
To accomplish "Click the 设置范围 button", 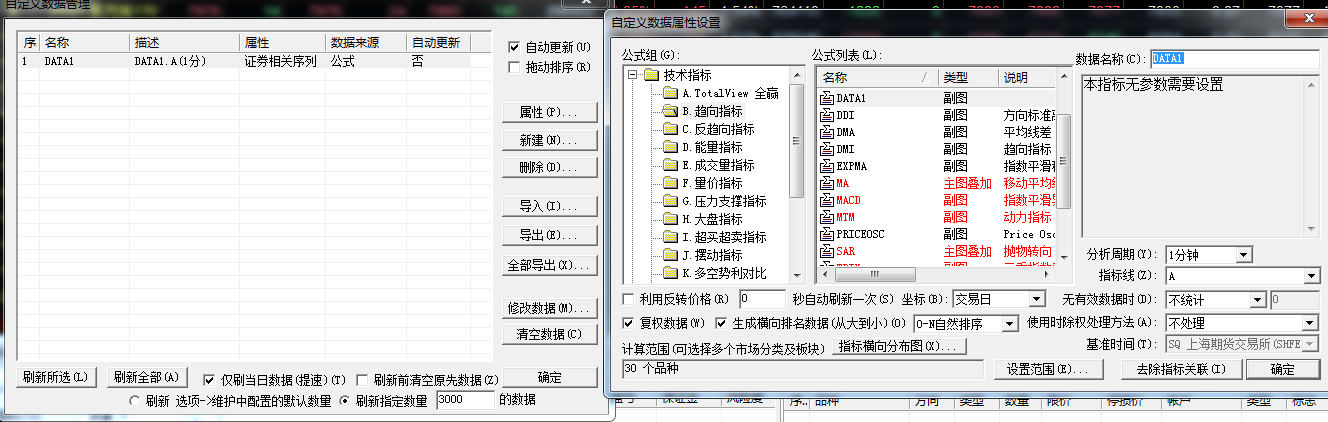I will click(x=1048, y=369).
